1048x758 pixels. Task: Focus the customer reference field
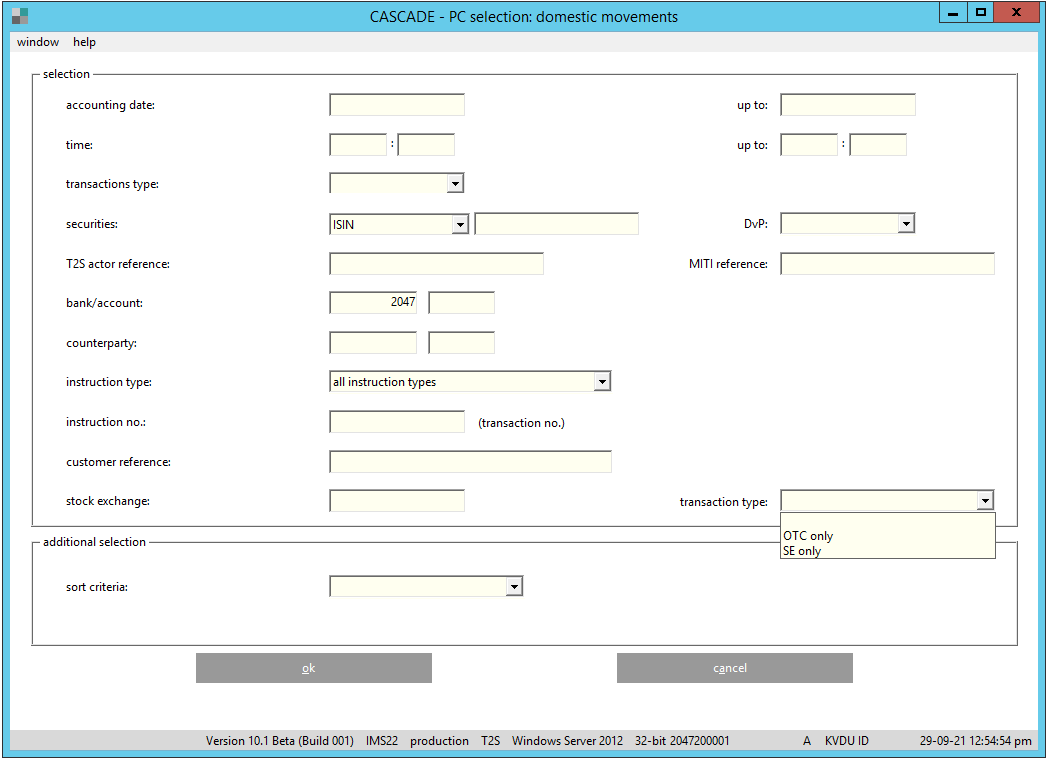[x=470, y=462]
